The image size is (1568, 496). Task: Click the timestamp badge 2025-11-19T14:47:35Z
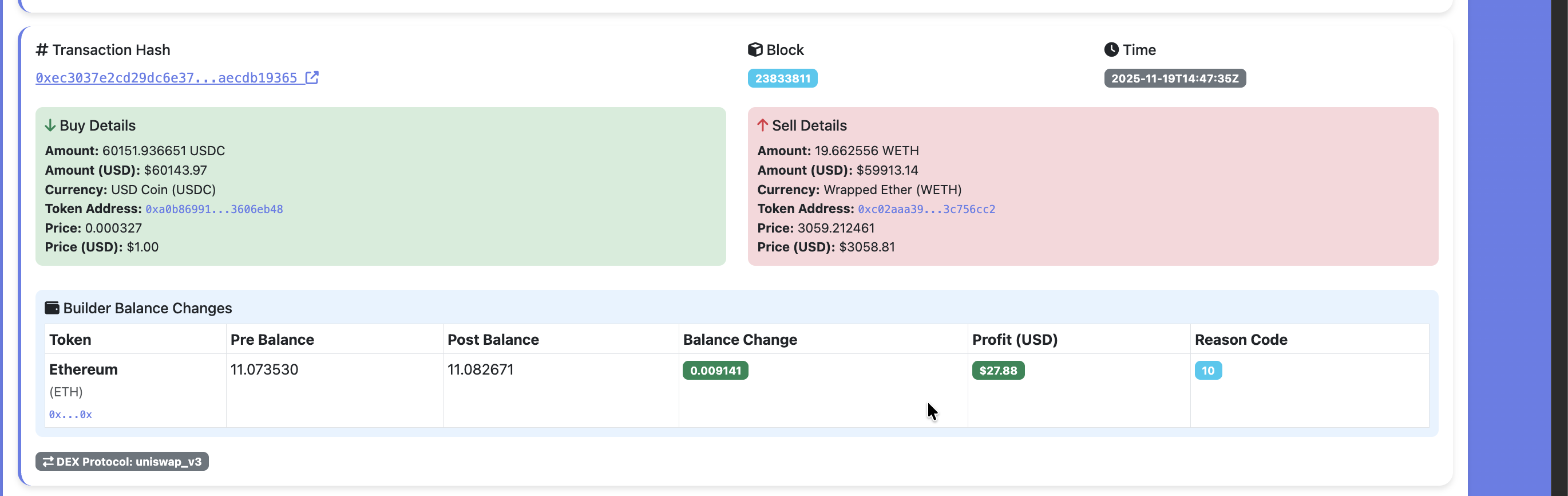[1174, 78]
